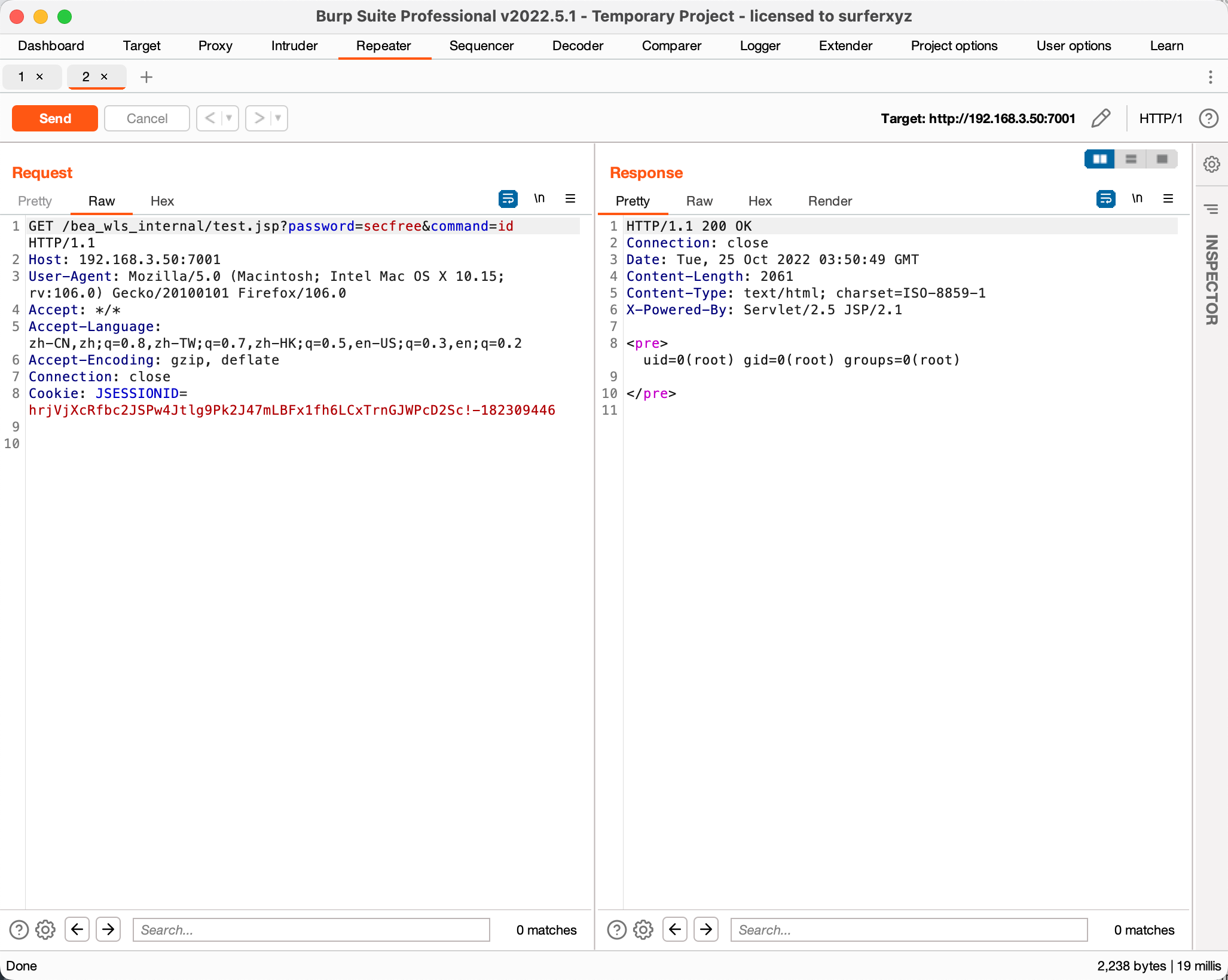Open Inspector settings gear icon

pyautogui.click(x=1211, y=164)
